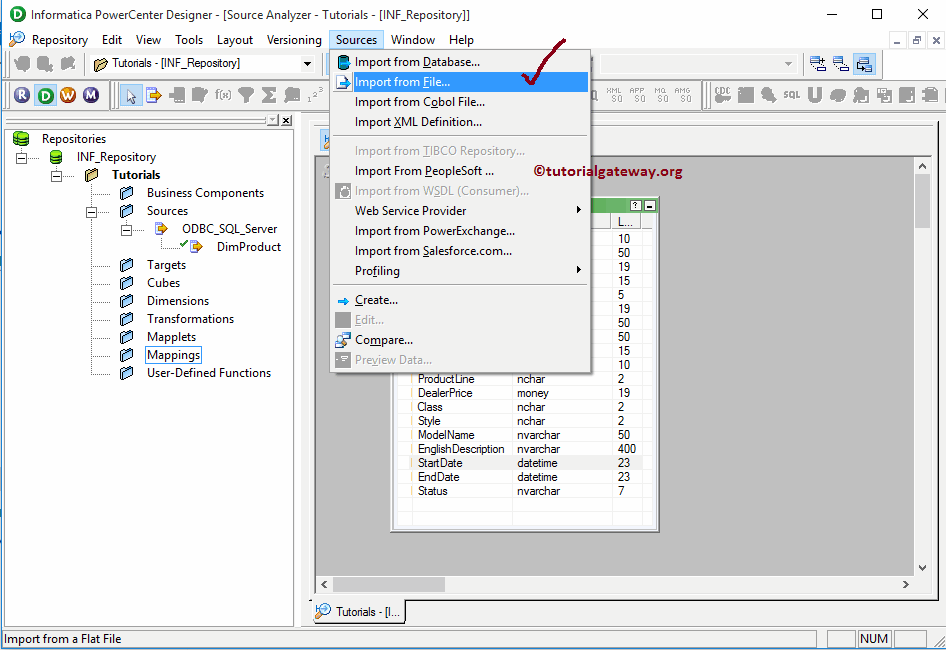The height and width of the screenshot is (650, 946).
Task: Open the Window menu
Action: click(x=413, y=40)
